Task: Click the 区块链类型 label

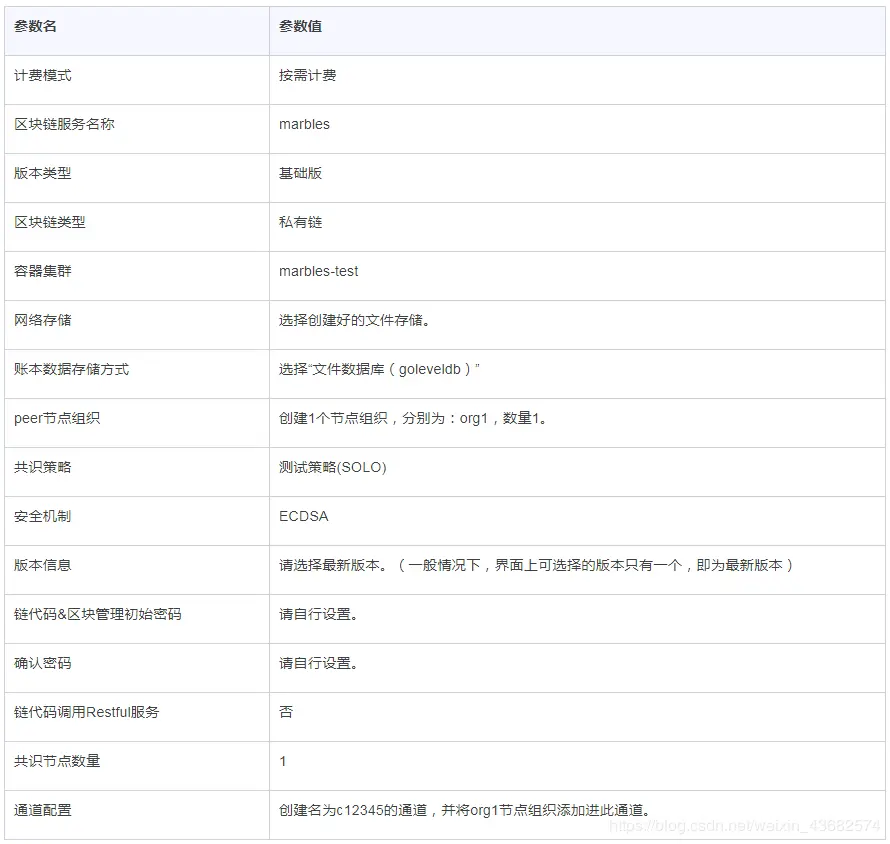Action: coord(50,222)
